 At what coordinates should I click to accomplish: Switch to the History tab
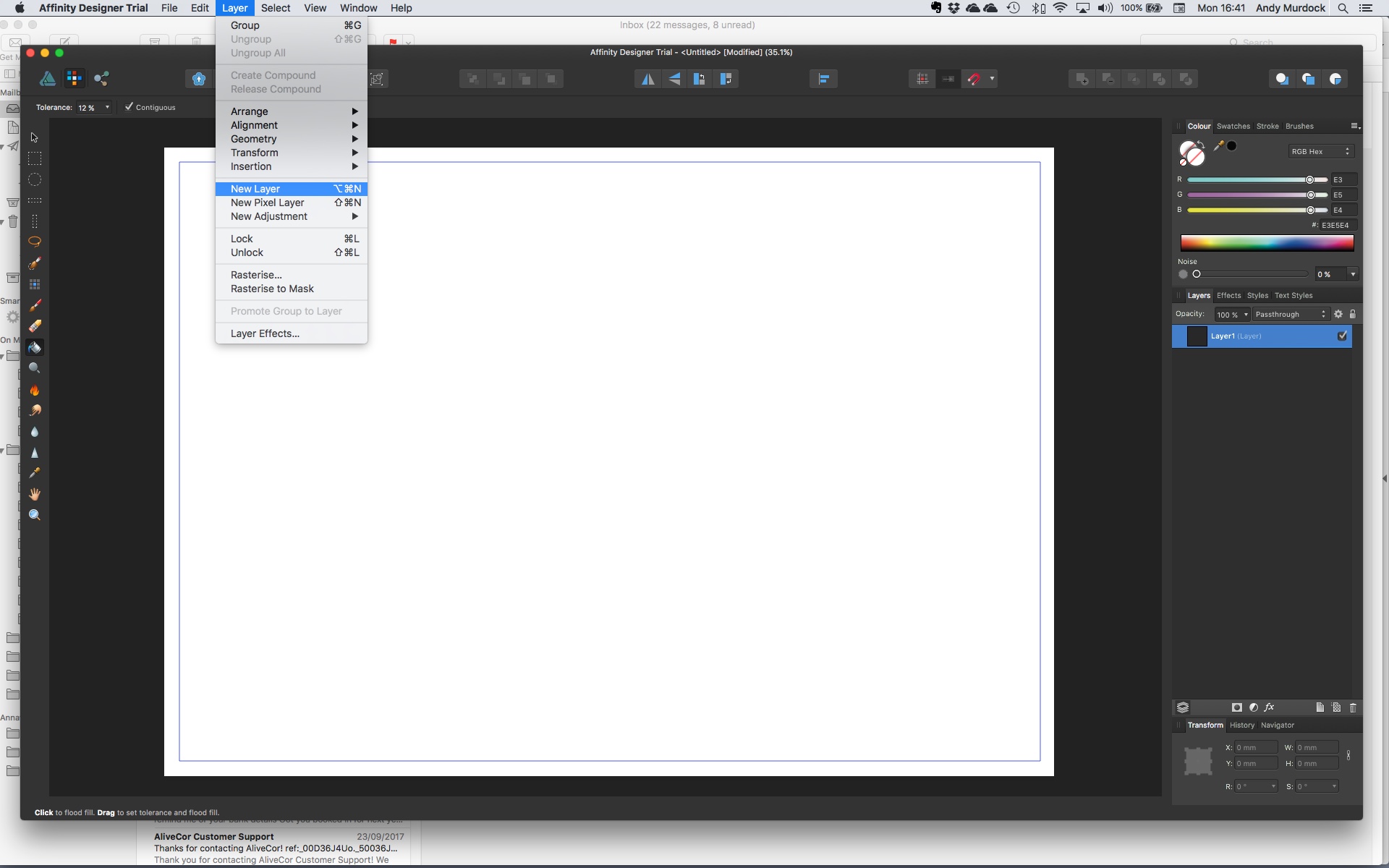coord(1242,725)
